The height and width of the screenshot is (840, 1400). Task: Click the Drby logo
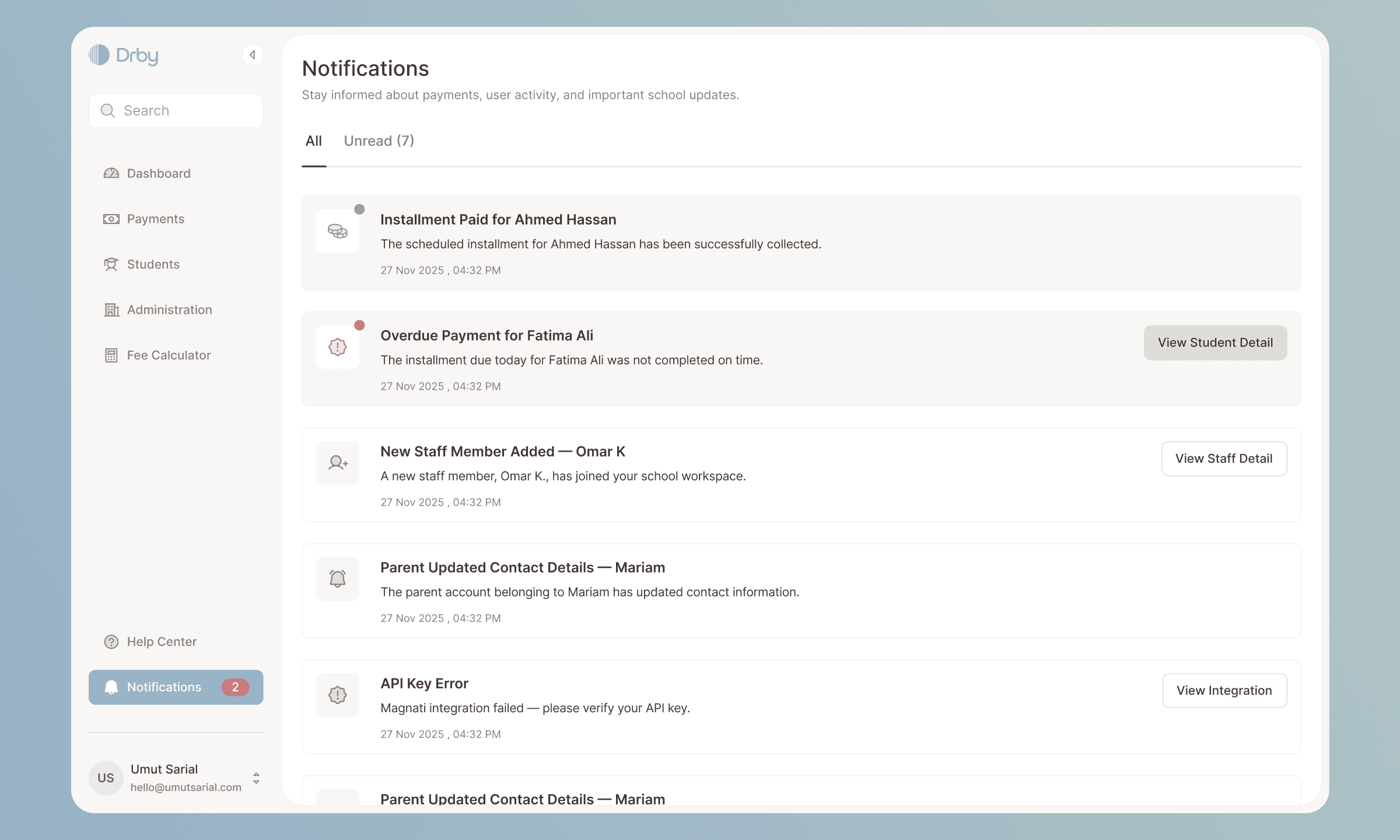pyautogui.click(x=124, y=55)
